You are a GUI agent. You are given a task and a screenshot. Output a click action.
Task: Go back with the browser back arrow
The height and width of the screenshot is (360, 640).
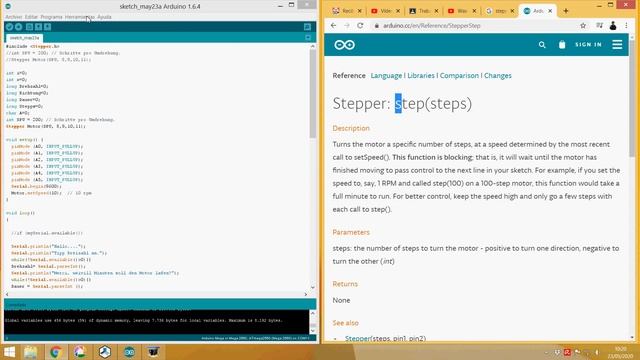click(333, 25)
